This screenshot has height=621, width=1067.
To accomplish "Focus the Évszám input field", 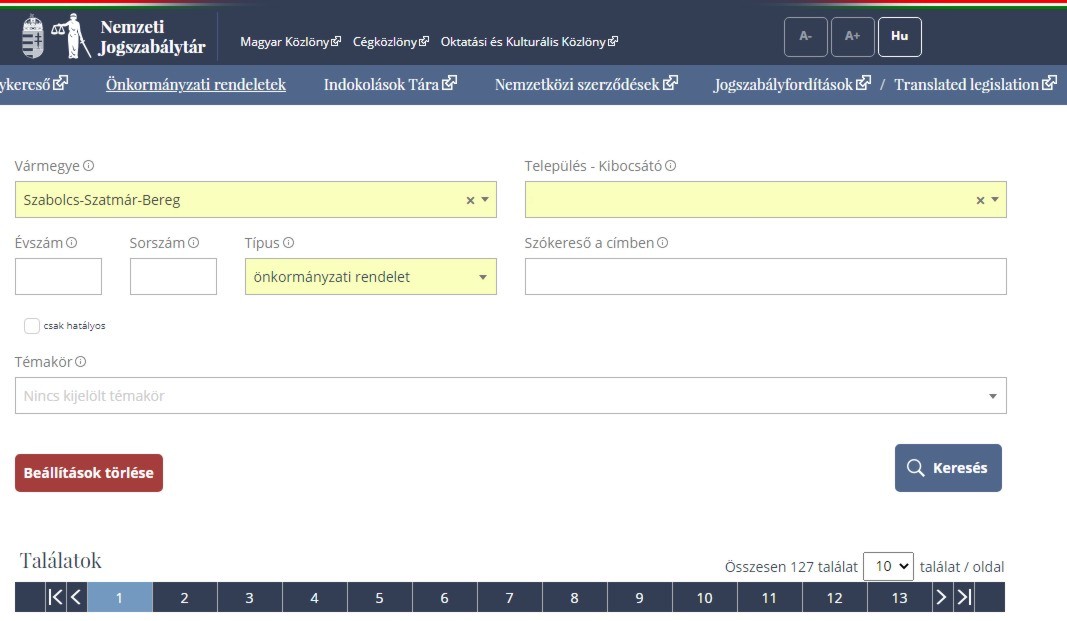I will (59, 276).
